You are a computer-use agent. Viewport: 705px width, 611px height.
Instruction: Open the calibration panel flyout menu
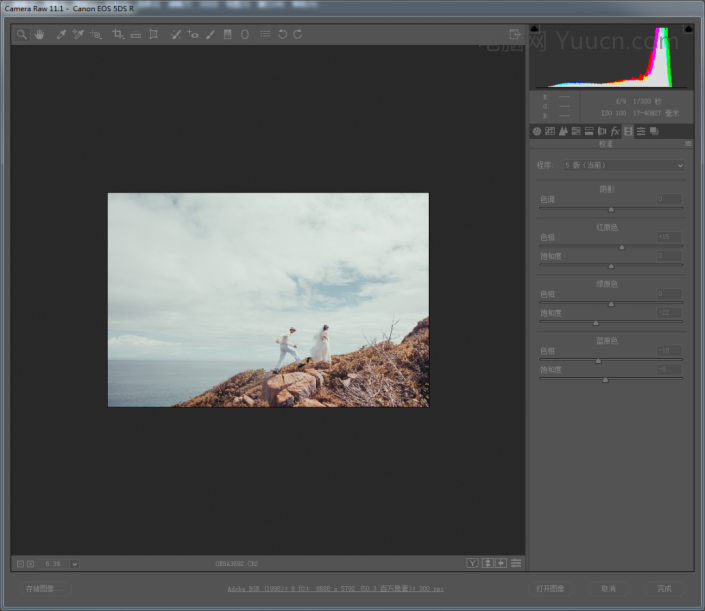pos(687,144)
